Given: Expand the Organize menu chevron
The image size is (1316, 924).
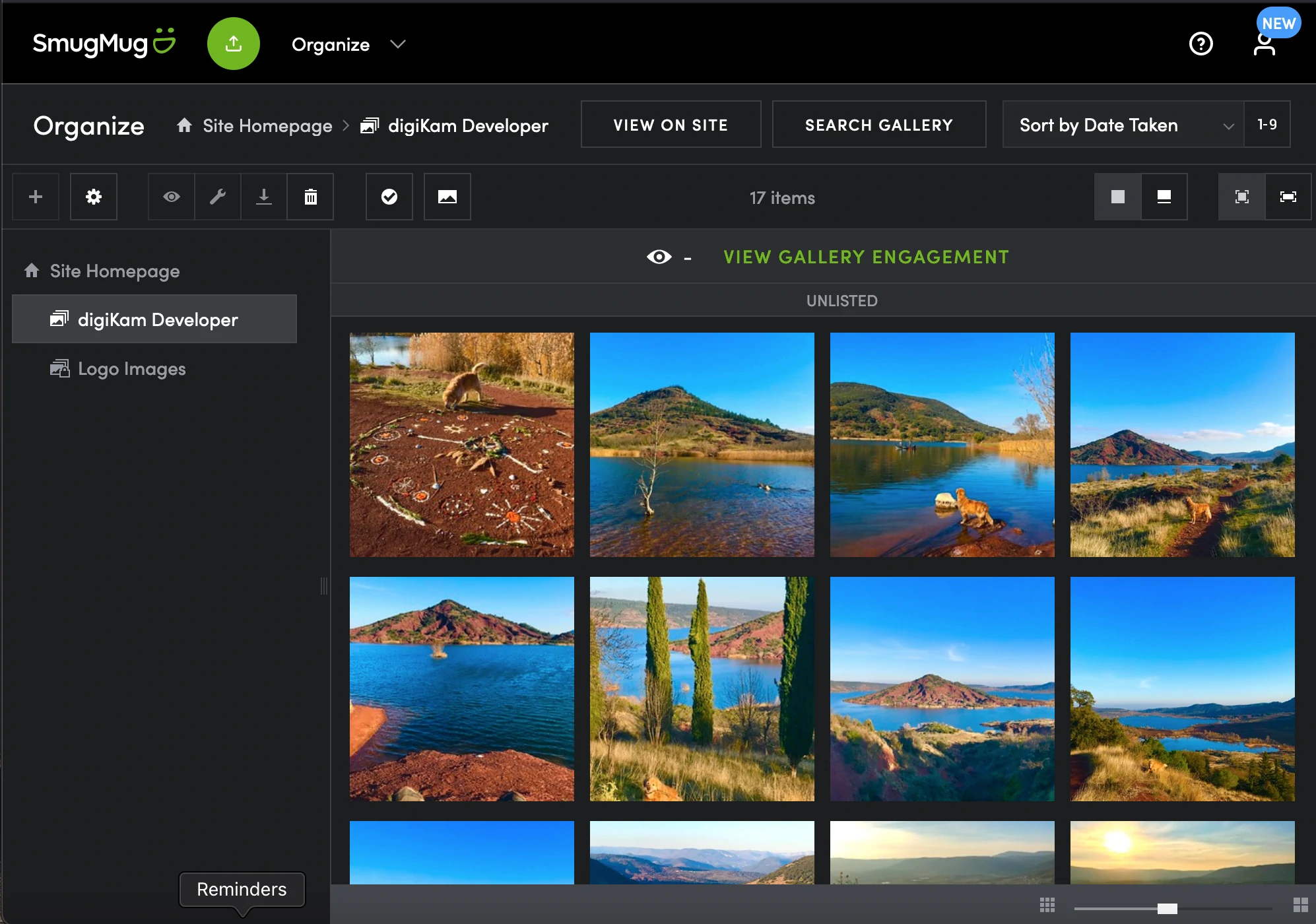Looking at the screenshot, I should coord(397,44).
